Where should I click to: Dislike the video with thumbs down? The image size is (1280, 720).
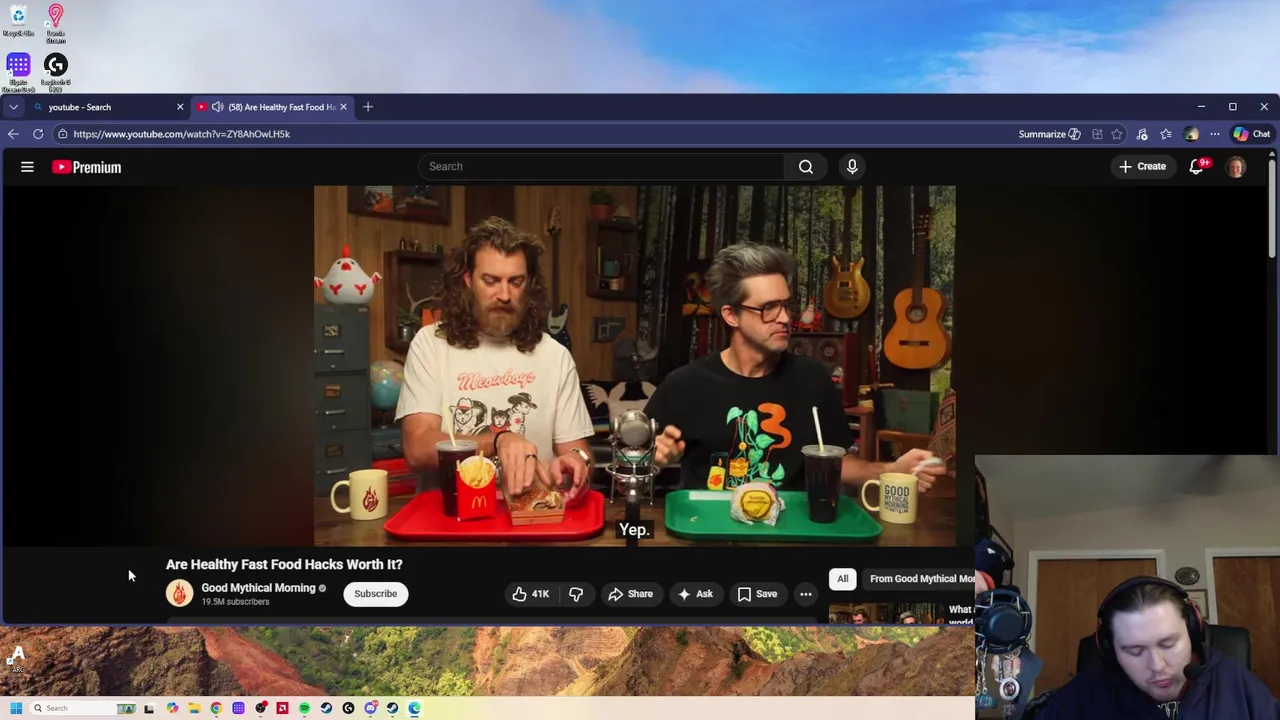click(576, 594)
